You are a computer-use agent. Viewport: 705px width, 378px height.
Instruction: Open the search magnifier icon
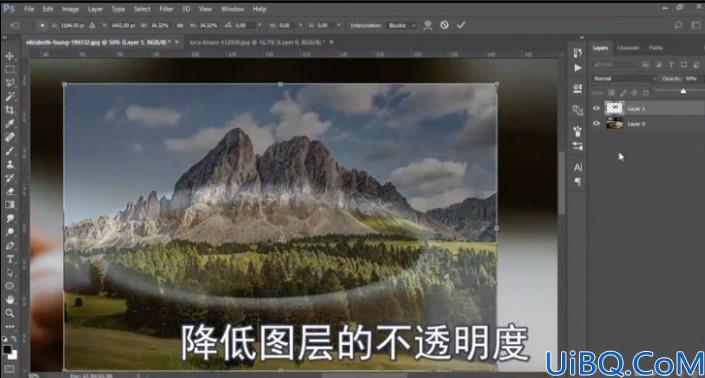pyautogui.click(x=678, y=25)
